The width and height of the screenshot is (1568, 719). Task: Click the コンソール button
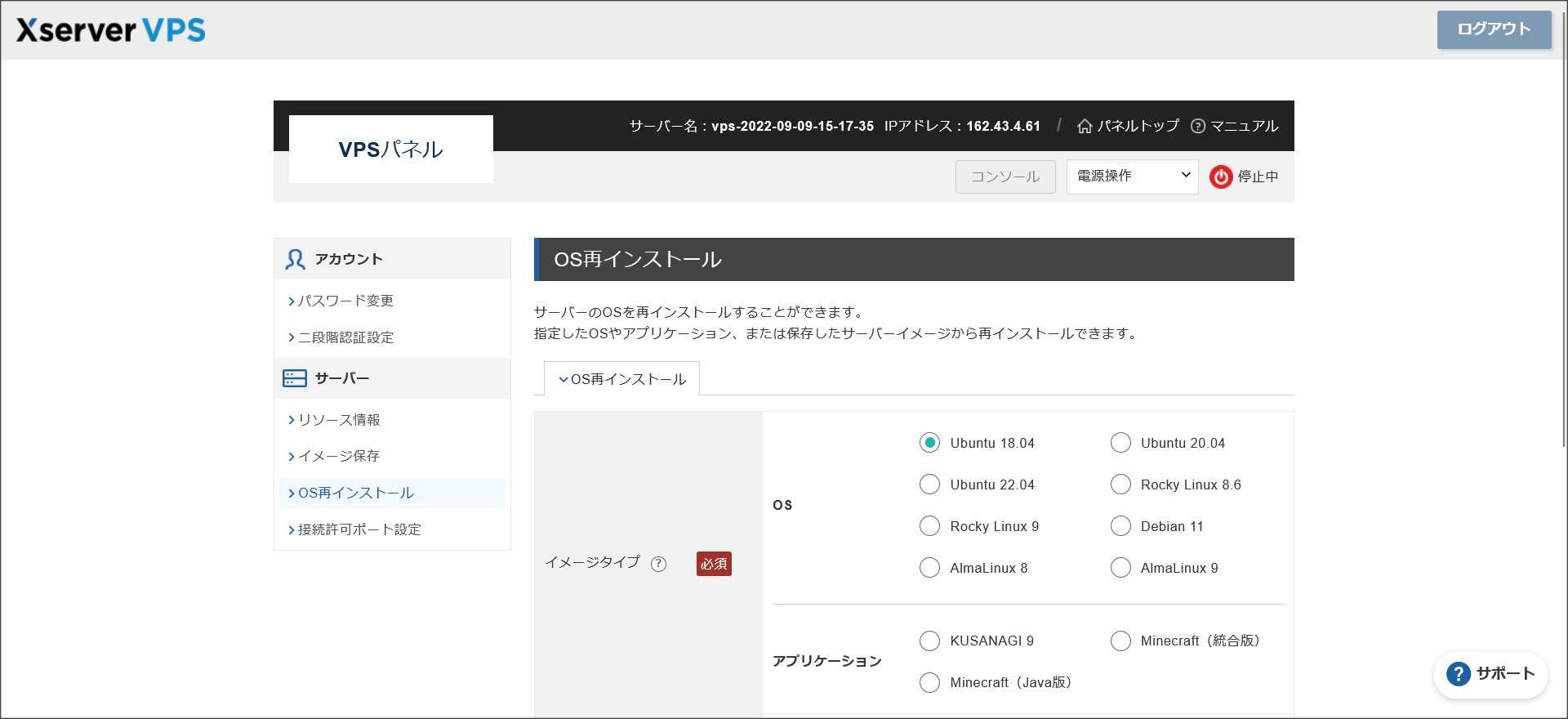click(x=1005, y=176)
